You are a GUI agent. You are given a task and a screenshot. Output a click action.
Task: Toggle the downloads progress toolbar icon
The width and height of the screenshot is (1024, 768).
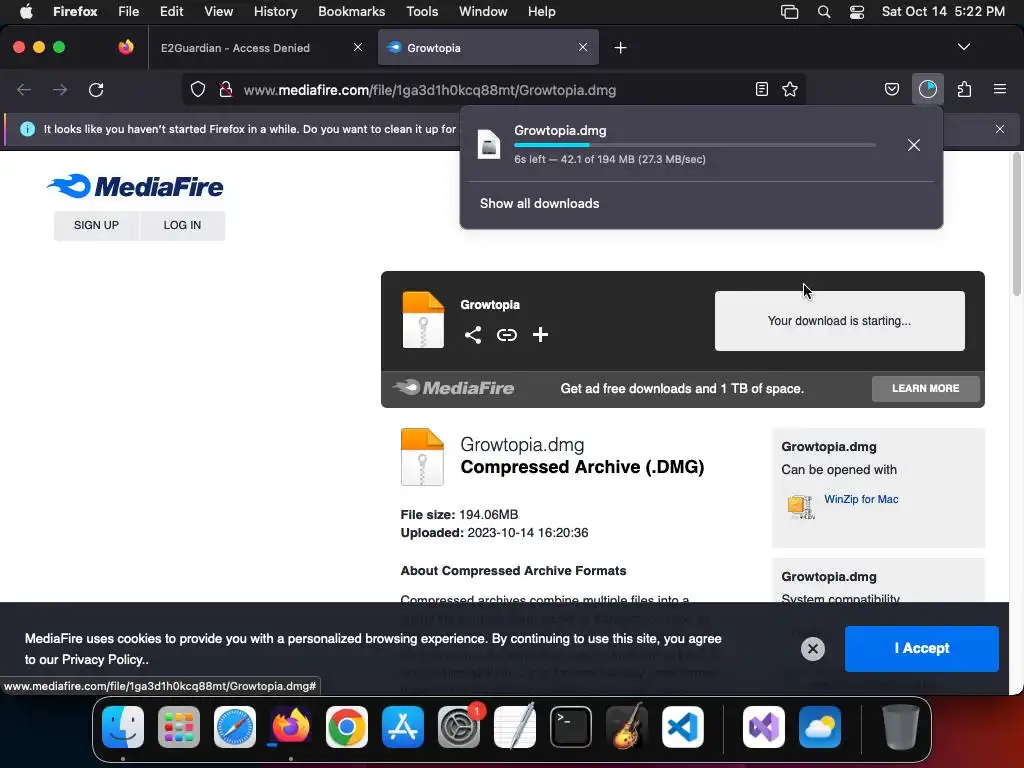pos(928,89)
